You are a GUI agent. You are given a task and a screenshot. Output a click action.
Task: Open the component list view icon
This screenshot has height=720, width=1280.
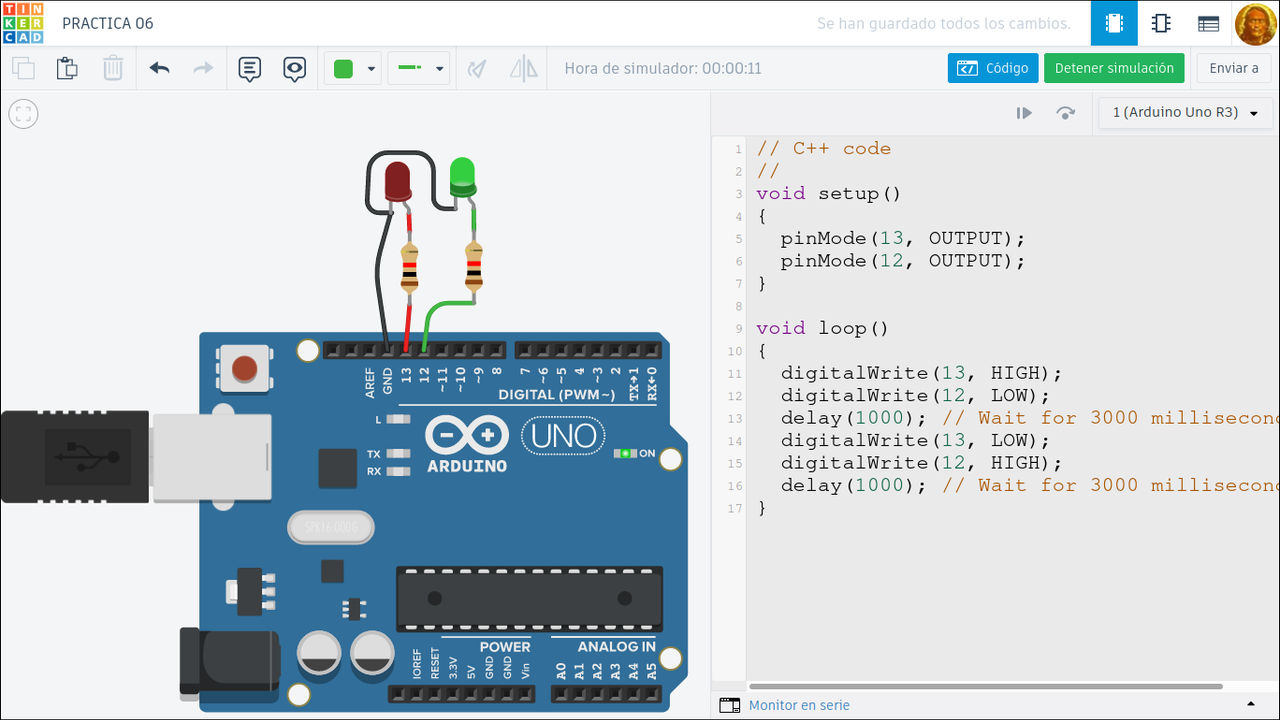coord(1208,23)
